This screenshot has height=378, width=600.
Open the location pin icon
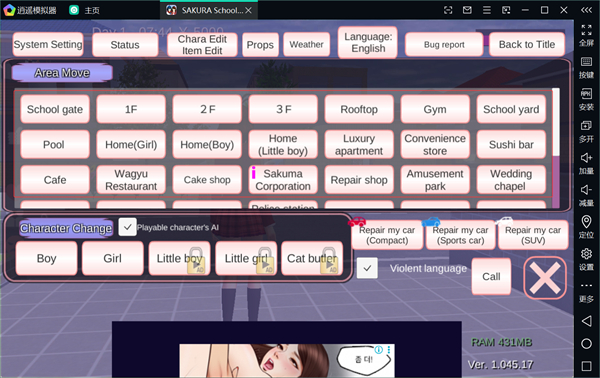click(586, 222)
